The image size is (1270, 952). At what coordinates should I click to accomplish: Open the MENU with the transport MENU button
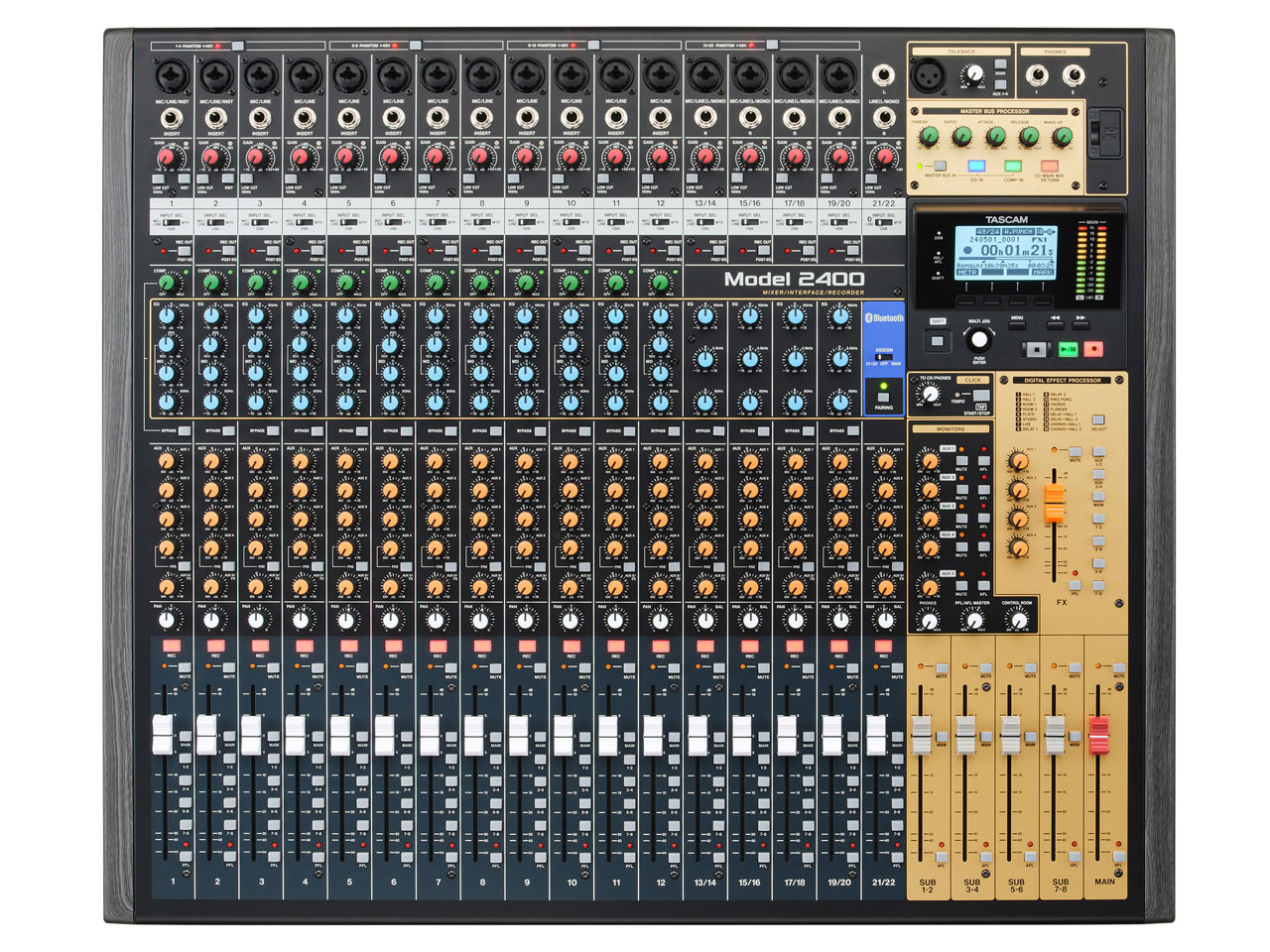click(1017, 323)
